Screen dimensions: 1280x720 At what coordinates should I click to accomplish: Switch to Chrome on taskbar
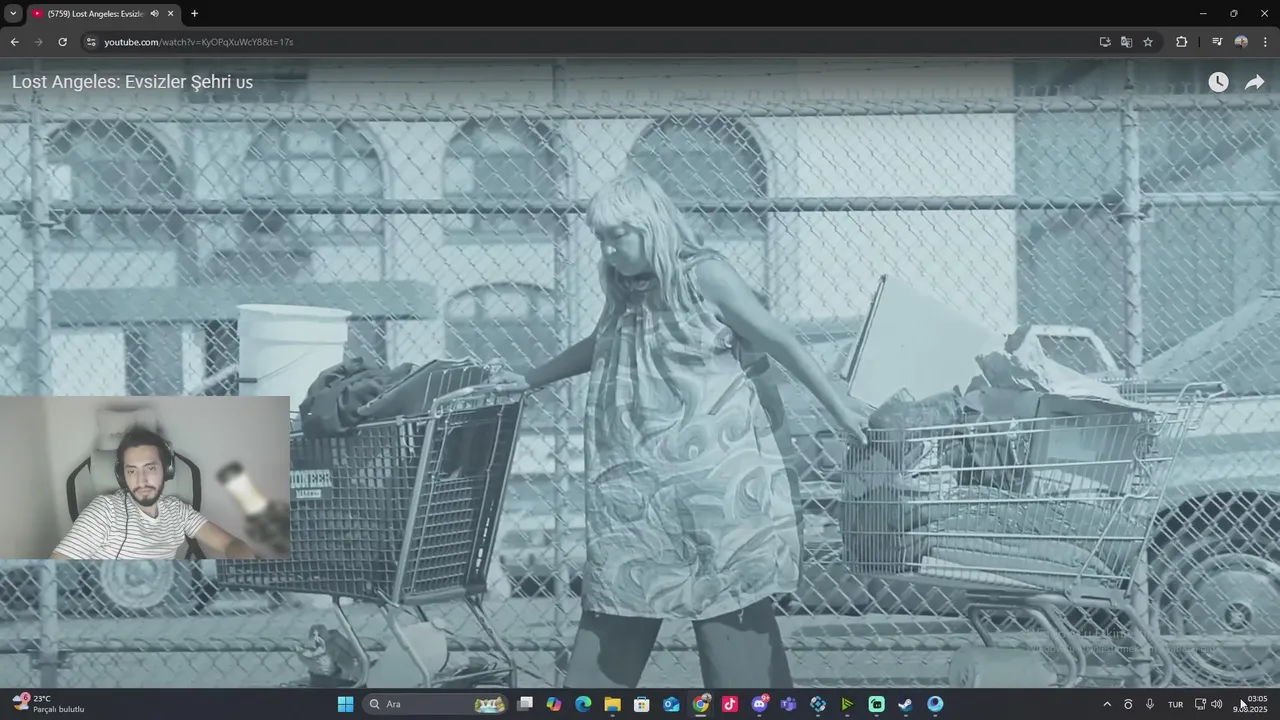(x=701, y=704)
